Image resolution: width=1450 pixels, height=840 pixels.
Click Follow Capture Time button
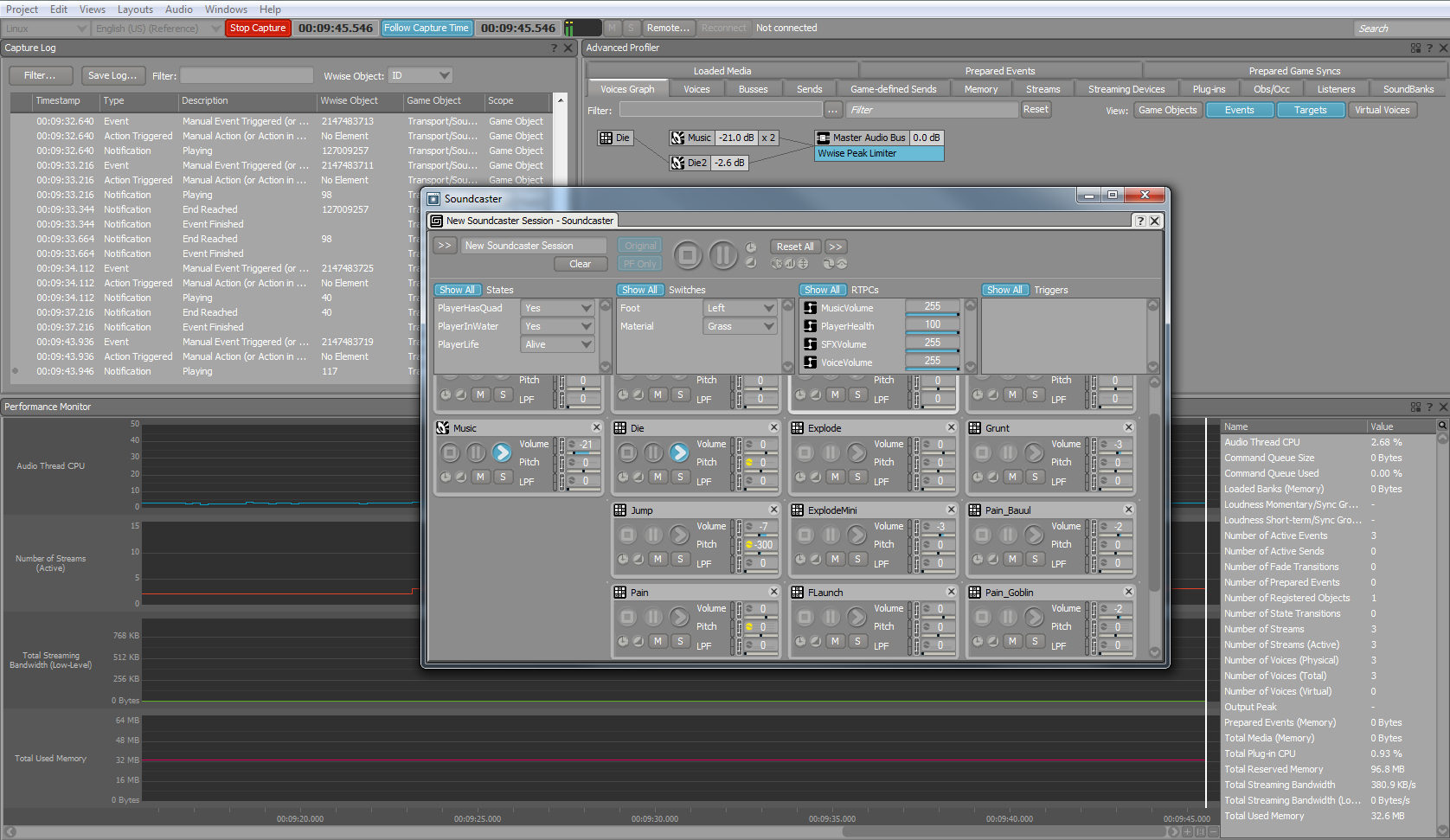427,28
